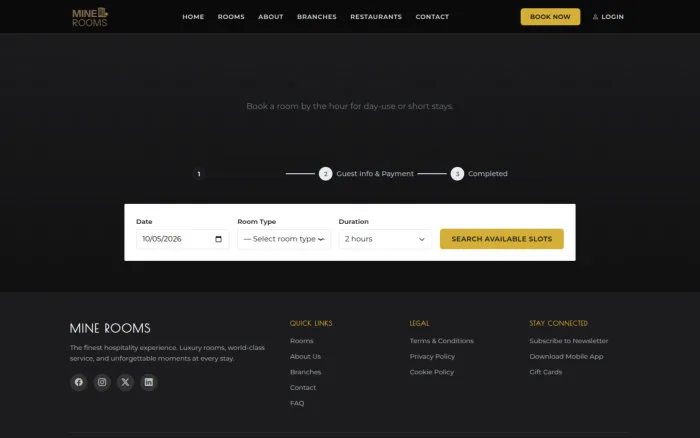This screenshot has height=438, width=700.
Task: Open the X (Twitter) social icon
Action: tap(125, 382)
